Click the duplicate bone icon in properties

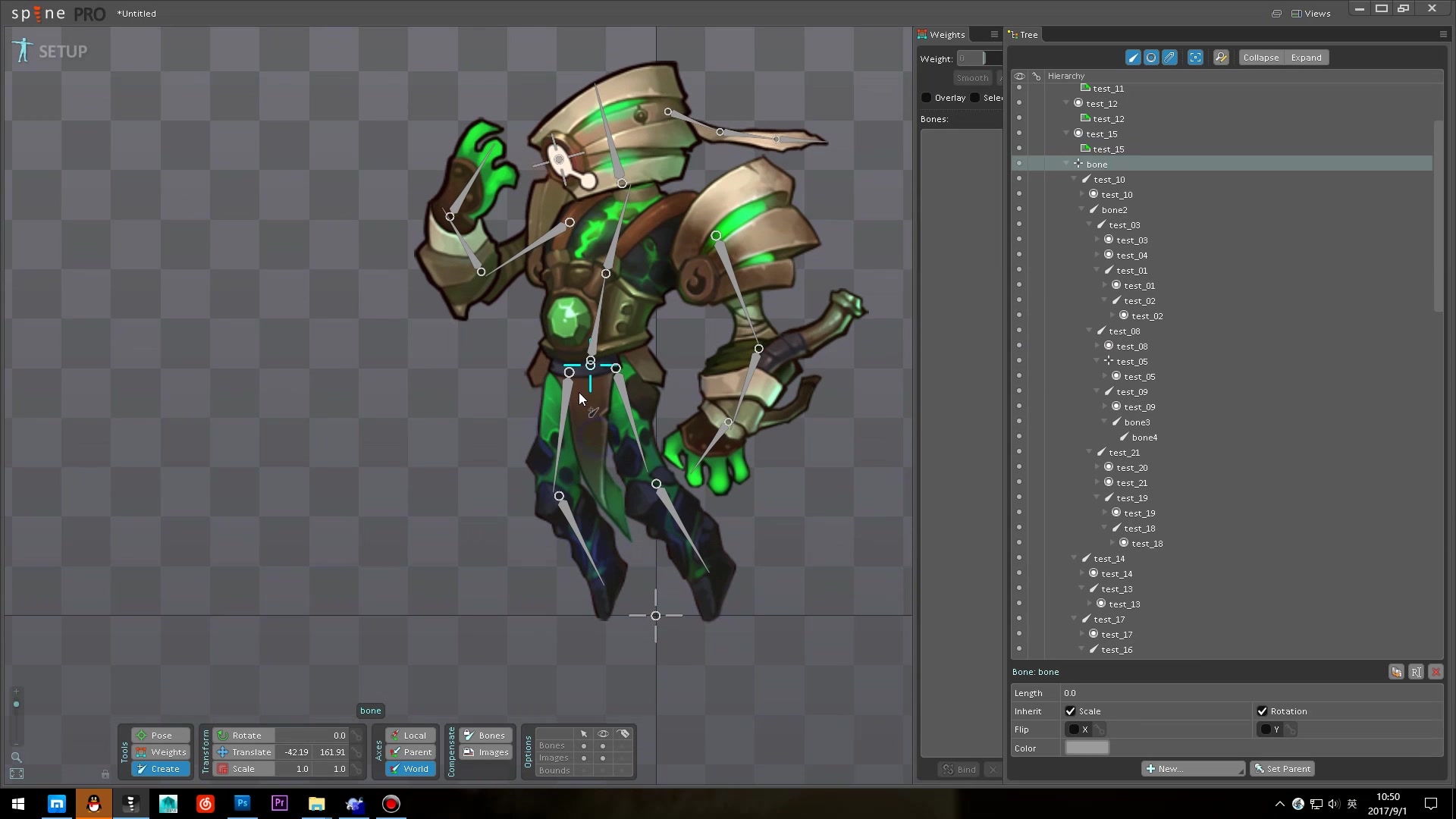click(x=1396, y=673)
